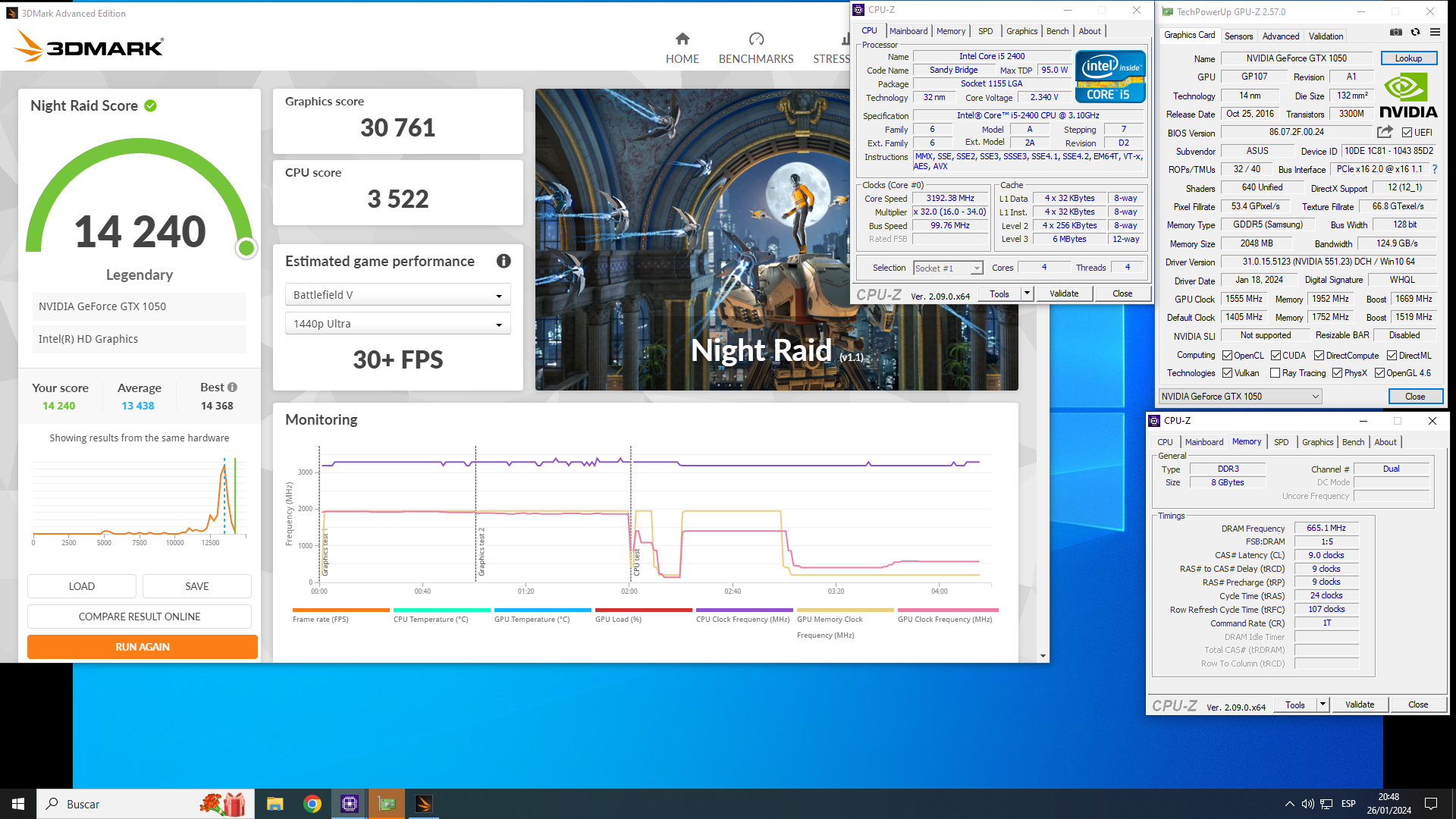This screenshot has height=819, width=1456.
Task: Toggle the OpenGL 4.6 checkbox
Action: click(x=1380, y=373)
